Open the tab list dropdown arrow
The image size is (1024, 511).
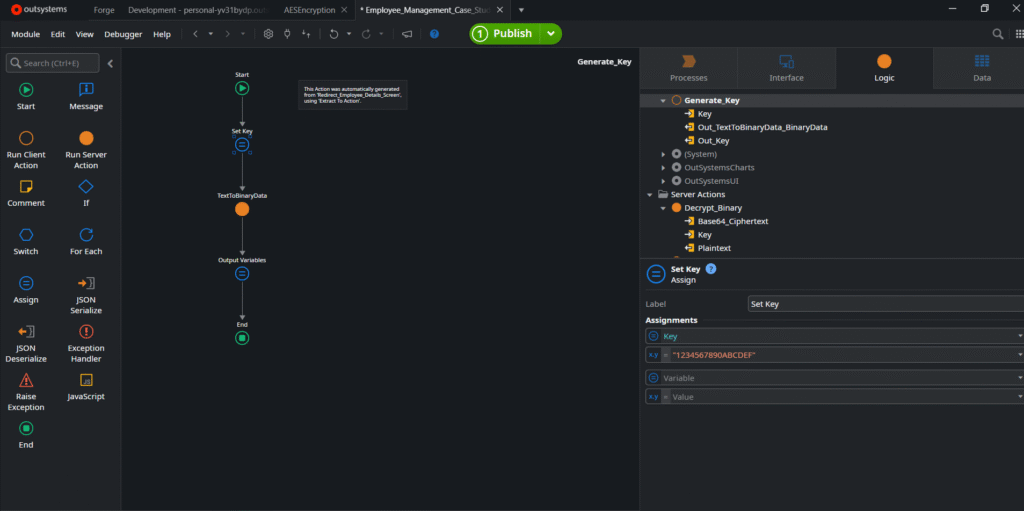[521, 10]
